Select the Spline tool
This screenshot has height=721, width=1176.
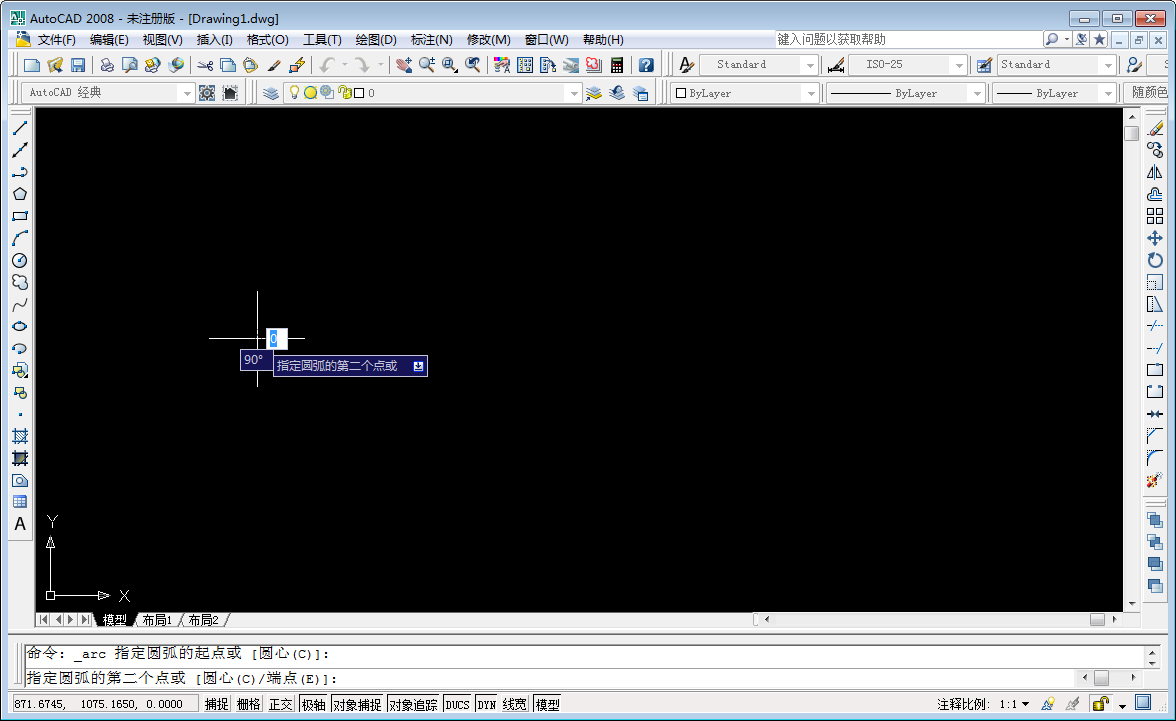20,305
